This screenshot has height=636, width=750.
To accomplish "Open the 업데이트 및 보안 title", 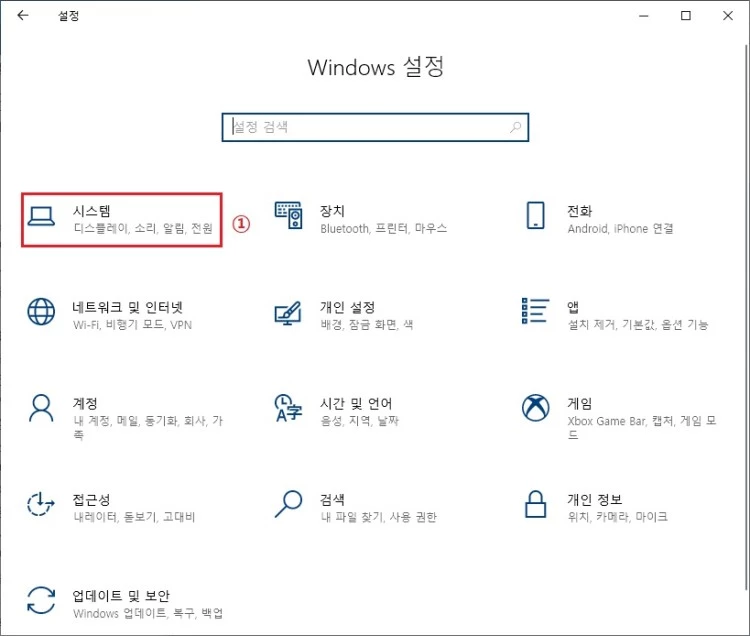I will (x=121, y=596).
